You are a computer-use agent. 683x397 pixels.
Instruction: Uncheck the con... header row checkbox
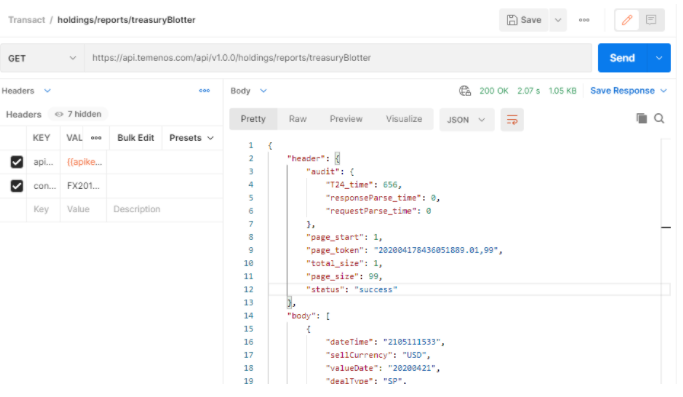pyautogui.click(x=17, y=186)
